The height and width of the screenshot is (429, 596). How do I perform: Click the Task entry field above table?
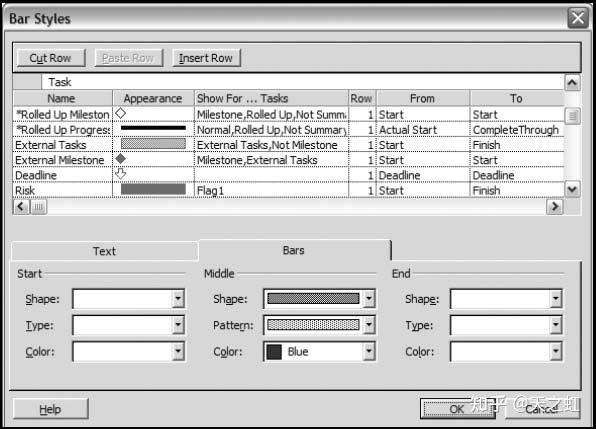tap(303, 82)
